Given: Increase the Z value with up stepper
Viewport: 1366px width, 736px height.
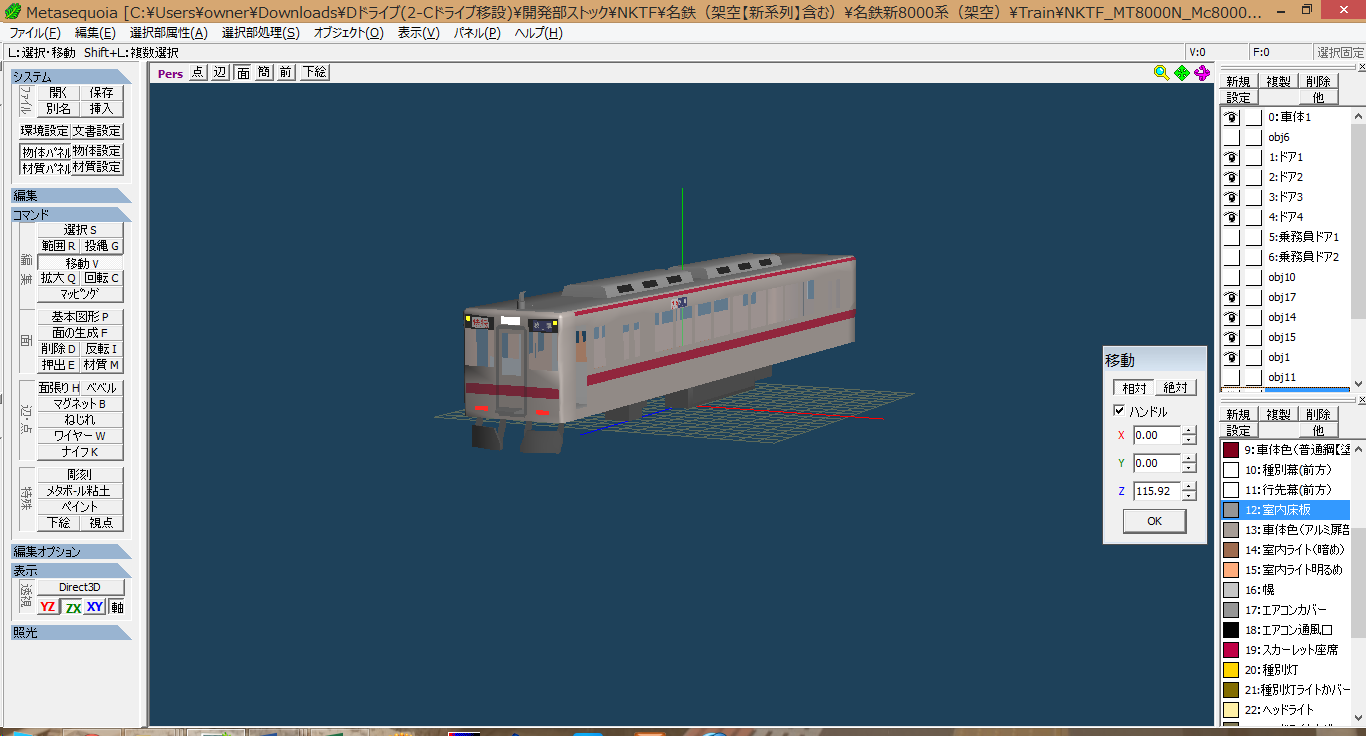Looking at the screenshot, I should [x=1189, y=487].
